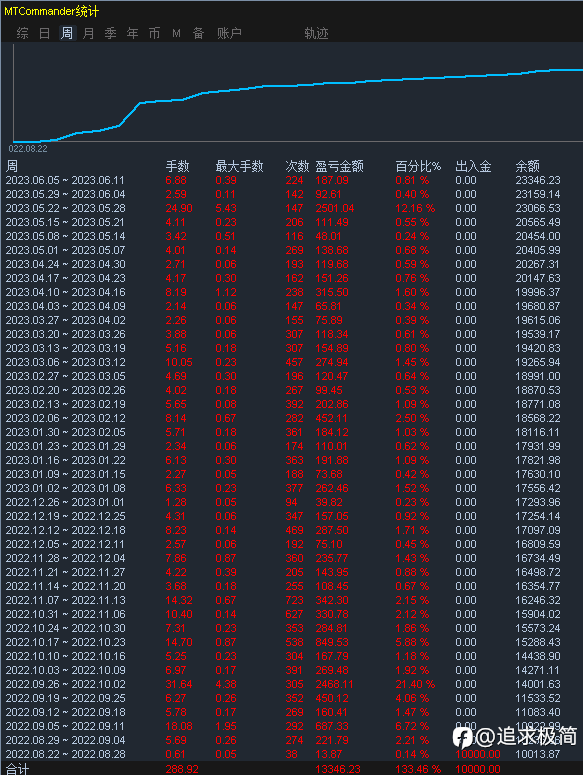The image size is (583, 775).
Task: Select row 2023.03.27 ~ 2023.04.02
Action: [x=292, y=320]
